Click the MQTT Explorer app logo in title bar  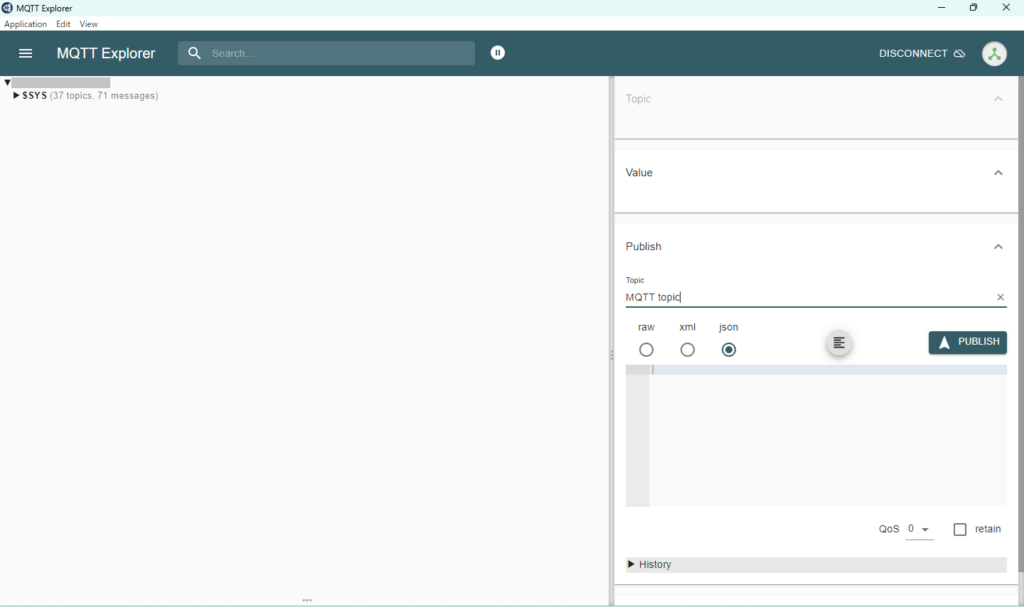tap(7, 8)
